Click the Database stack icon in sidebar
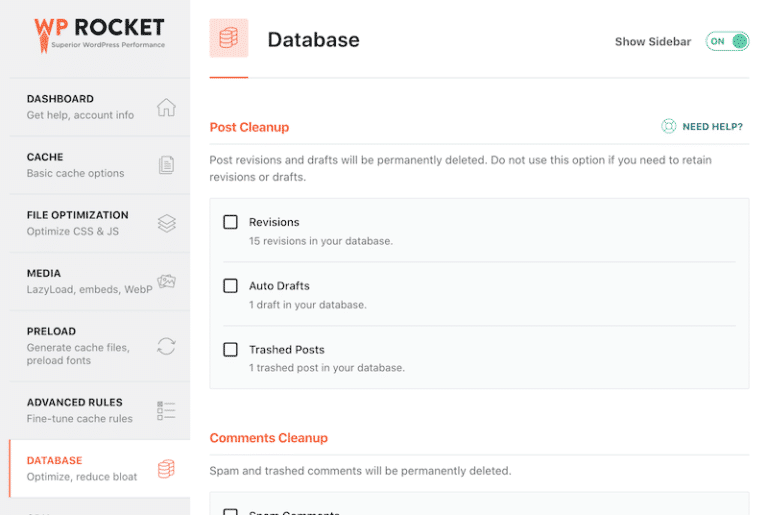768x515 pixels. [166, 469]
